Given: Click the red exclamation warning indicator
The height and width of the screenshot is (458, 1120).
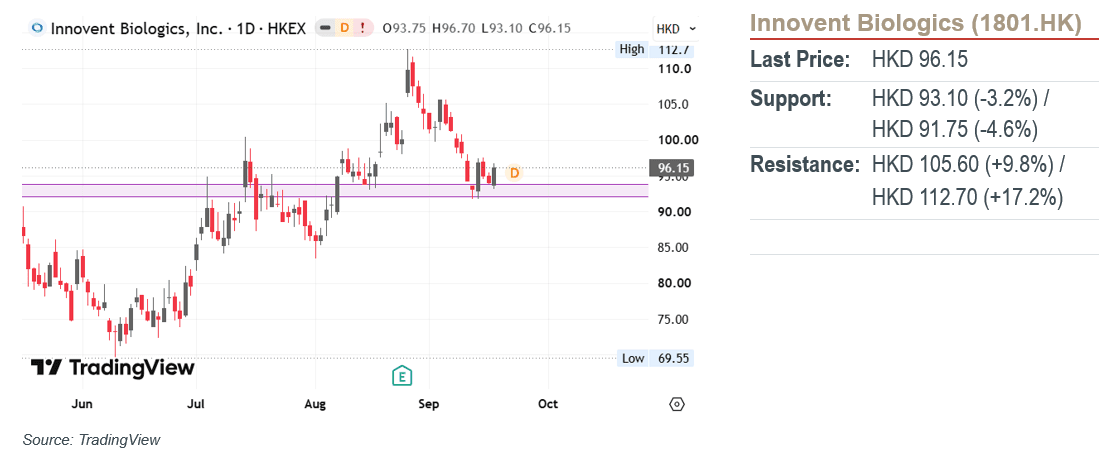Looking at the screenshot, I should coord(363,29).
